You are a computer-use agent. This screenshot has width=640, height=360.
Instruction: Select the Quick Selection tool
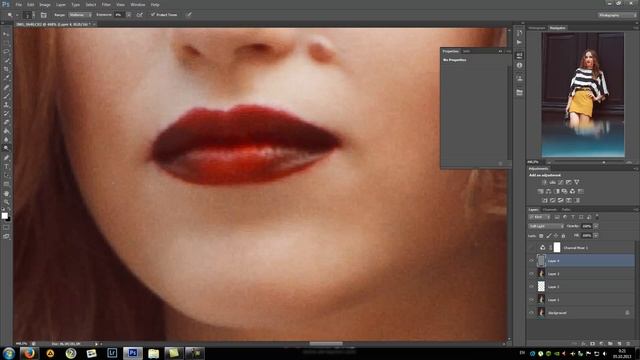(6, 60)
